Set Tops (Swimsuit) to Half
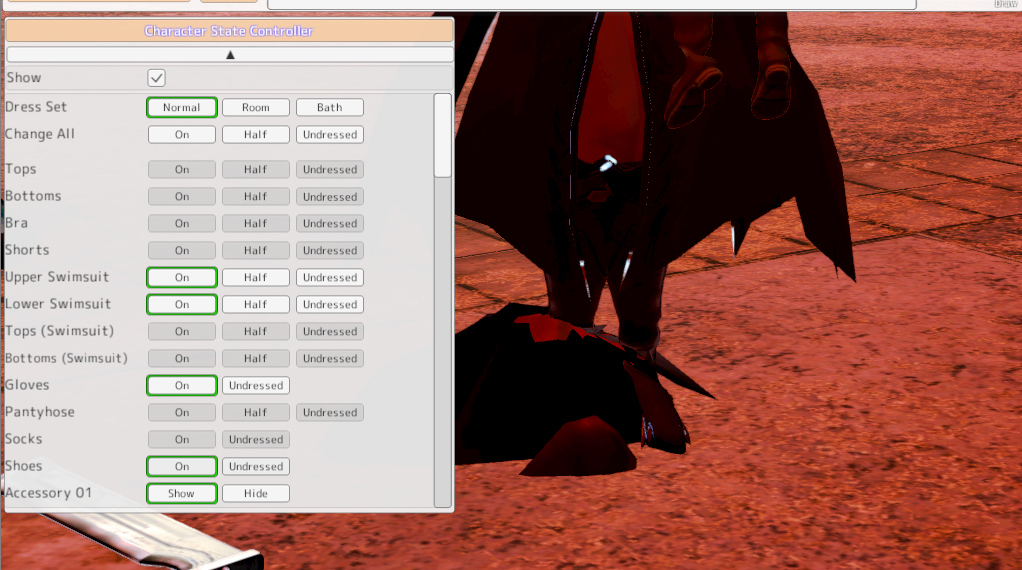Screen dimensions: 1022x570 [x=256, y=332]
